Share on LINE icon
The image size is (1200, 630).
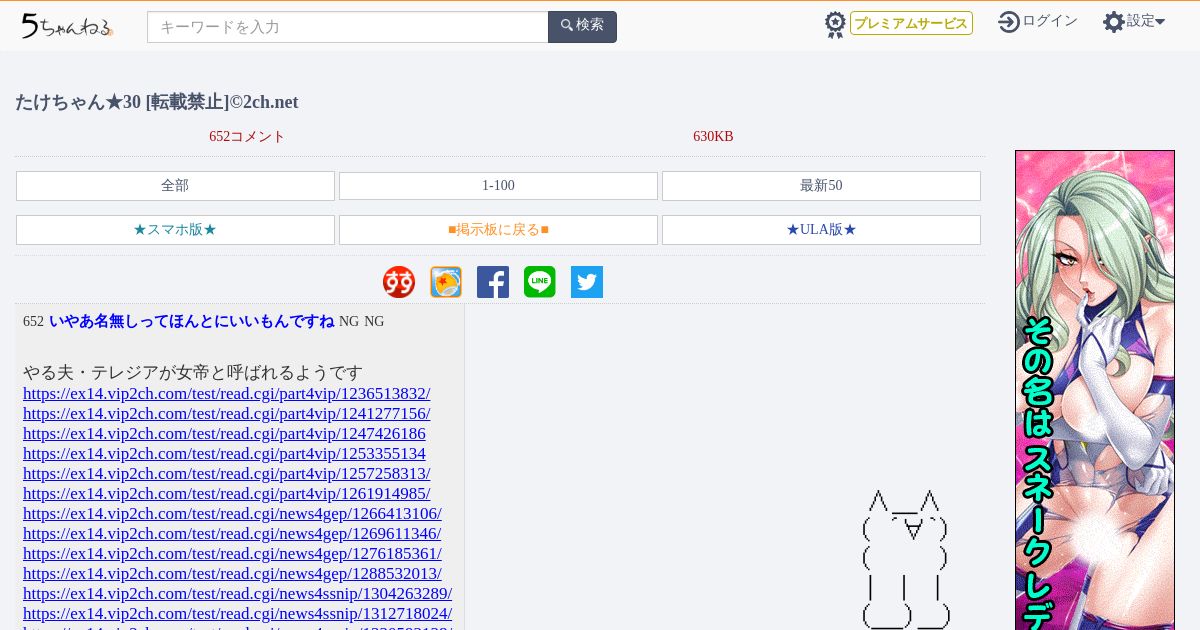pos(540,282)
